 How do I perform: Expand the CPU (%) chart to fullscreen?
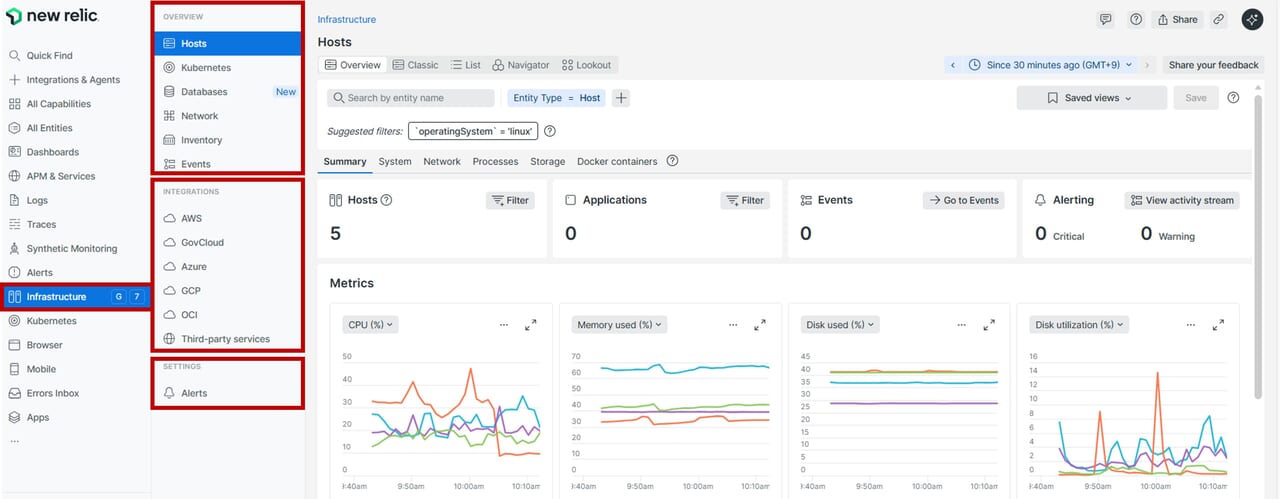click(x=531, y=325)
